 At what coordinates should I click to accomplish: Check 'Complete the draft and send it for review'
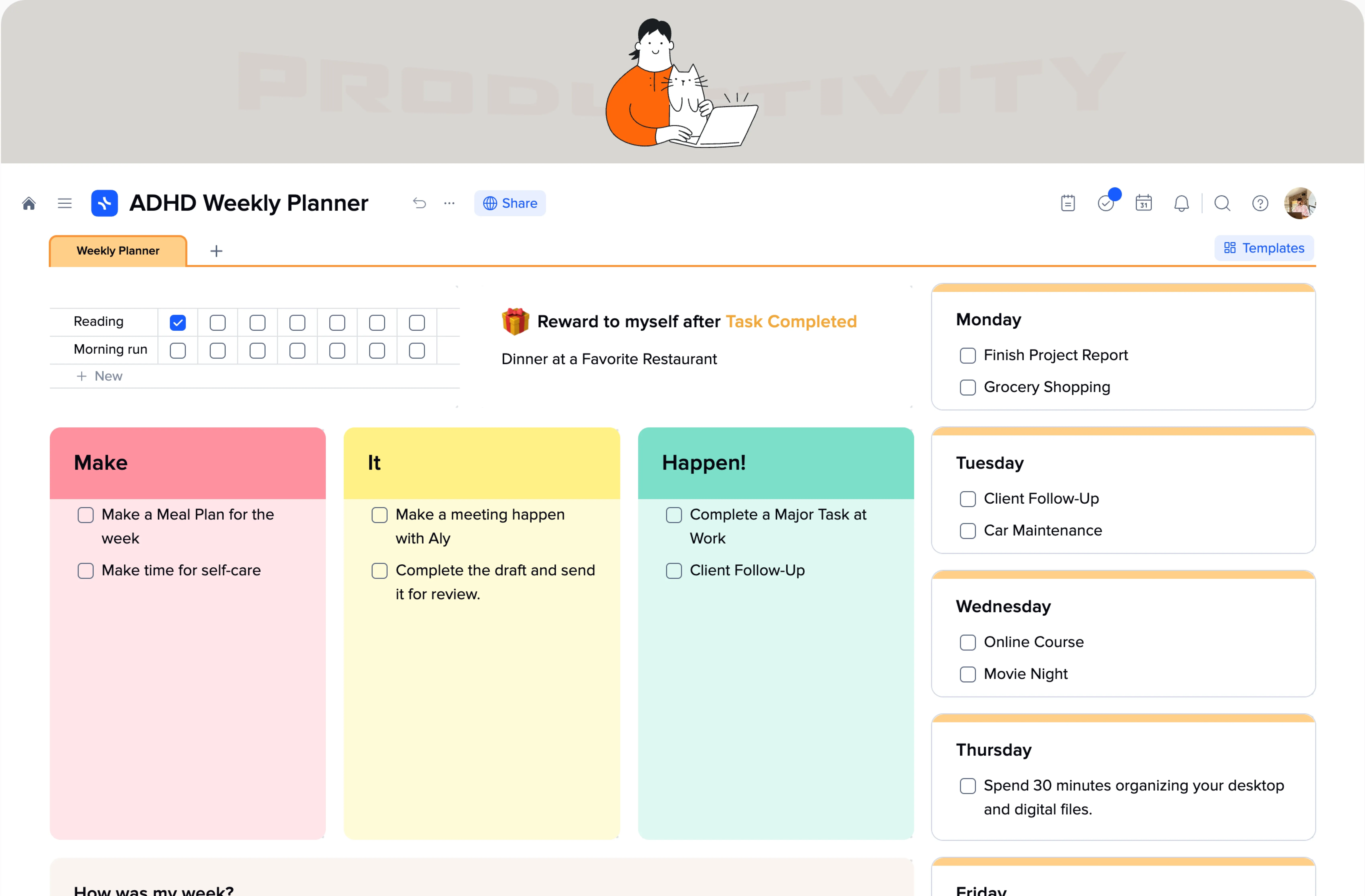click(380, 571)
